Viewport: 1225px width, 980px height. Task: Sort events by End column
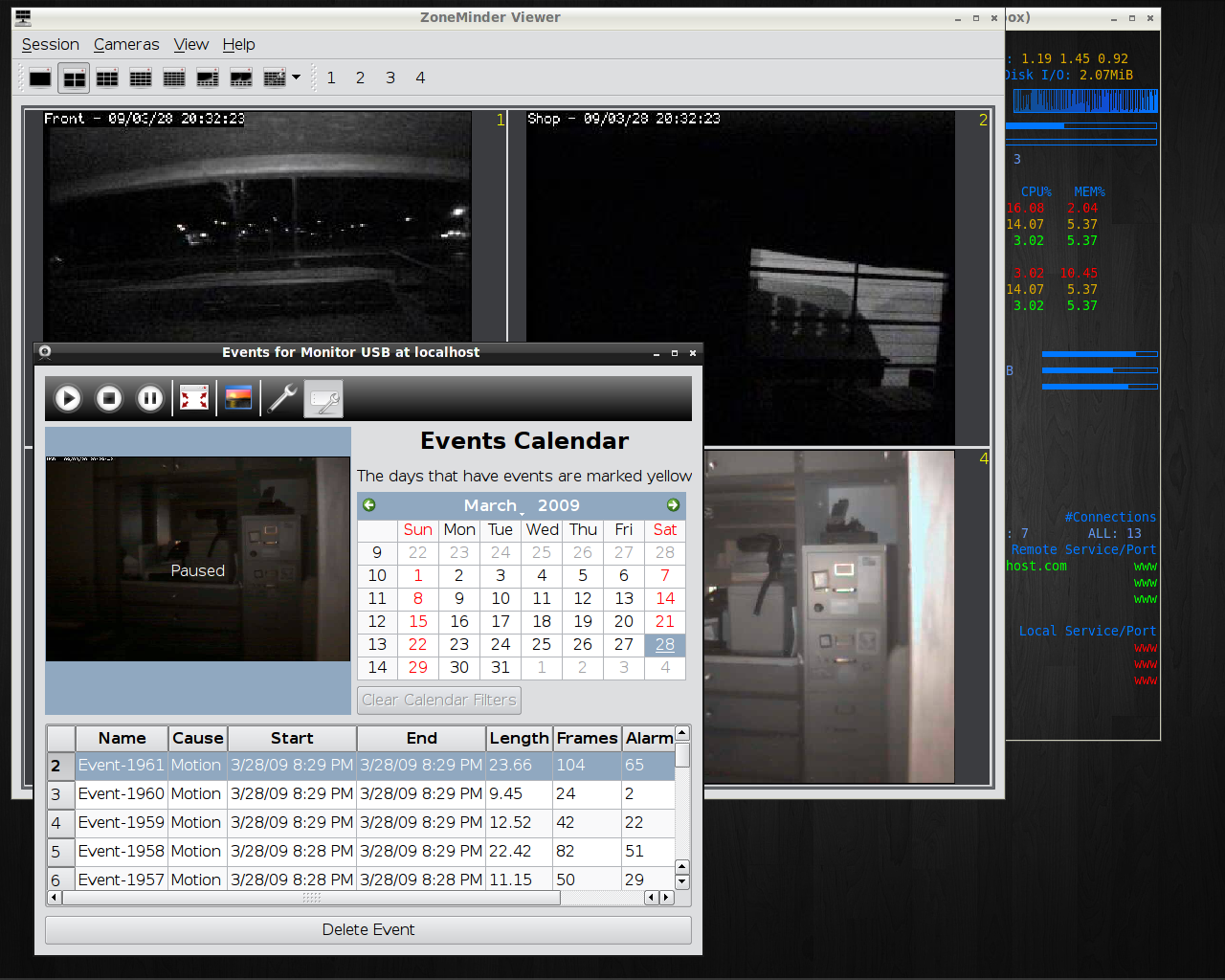pos(422,738)
